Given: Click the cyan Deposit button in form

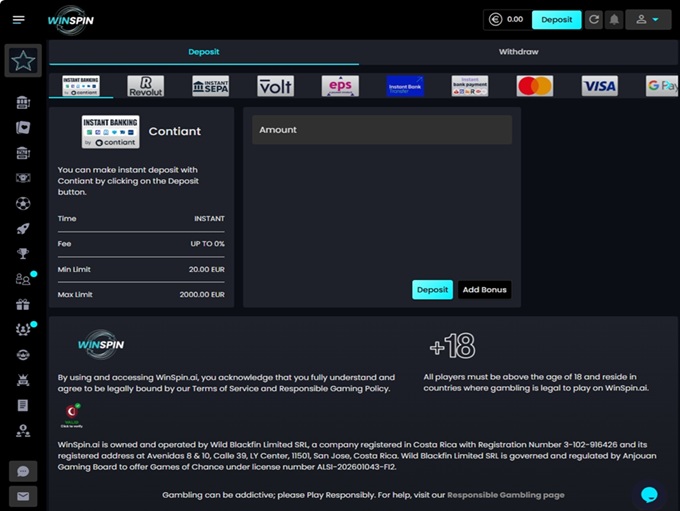Looking at the screenshot, I should click(432, 290).
